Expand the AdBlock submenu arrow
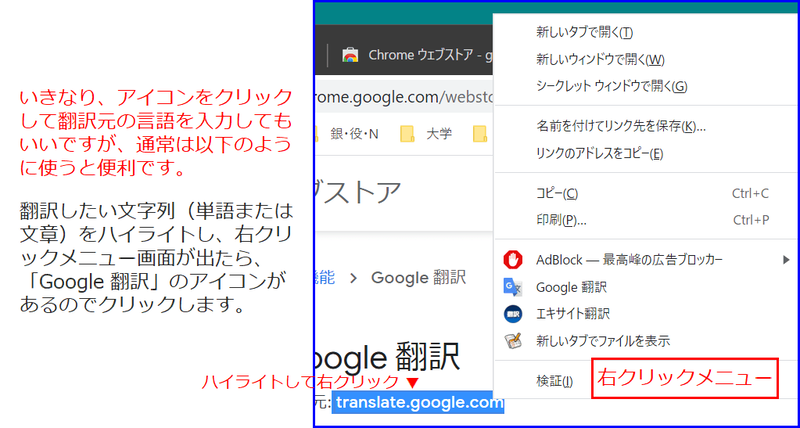 (786, 260)
